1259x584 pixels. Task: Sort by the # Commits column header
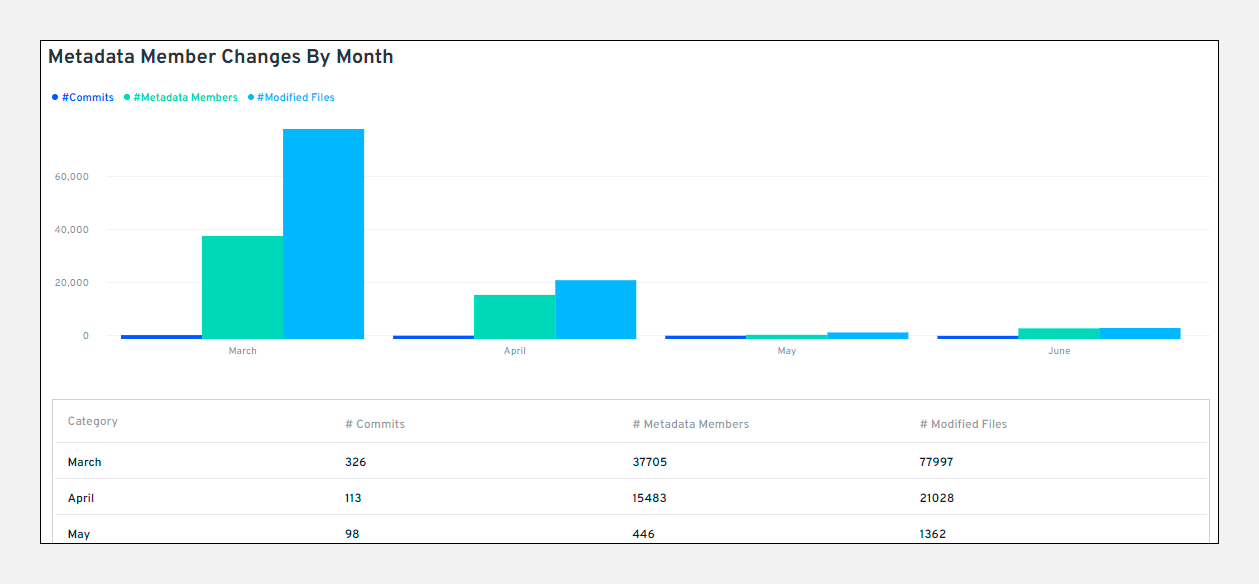click(375, 423)
